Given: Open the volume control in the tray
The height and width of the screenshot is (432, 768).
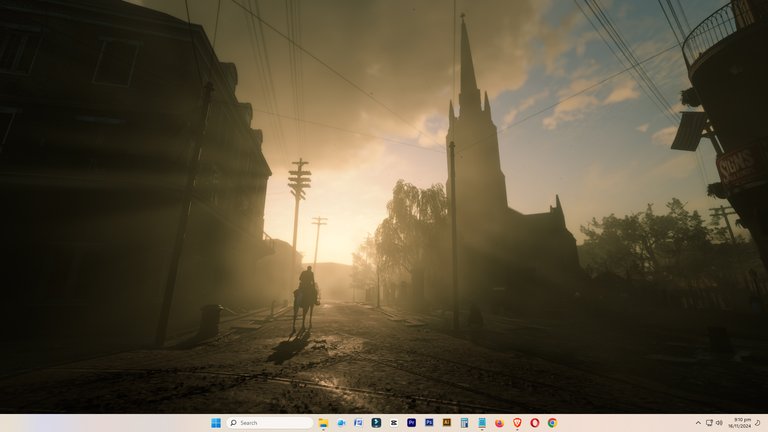Looking at the screenshot, I should (719, 423).
